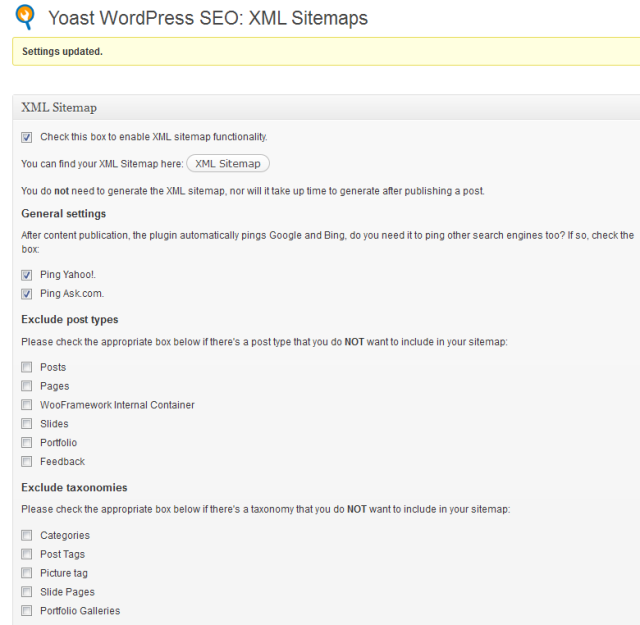This screenshot has height=625, width=640.
Task: Exclude Pages from the sitemap
Action: (x=27, y=387)
